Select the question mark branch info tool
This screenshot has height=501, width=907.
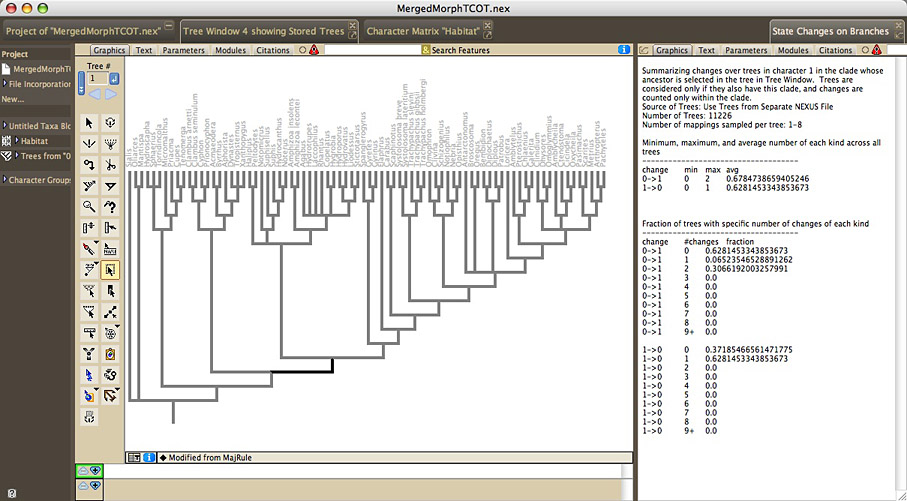110,207
